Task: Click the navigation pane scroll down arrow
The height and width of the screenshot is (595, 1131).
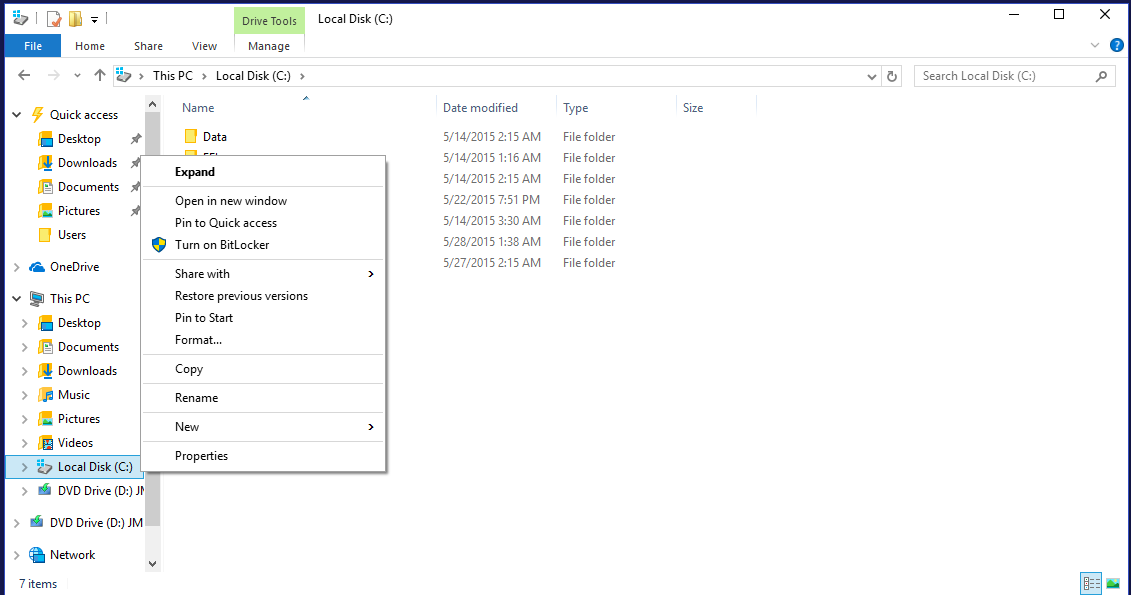Action: point(152,564)
